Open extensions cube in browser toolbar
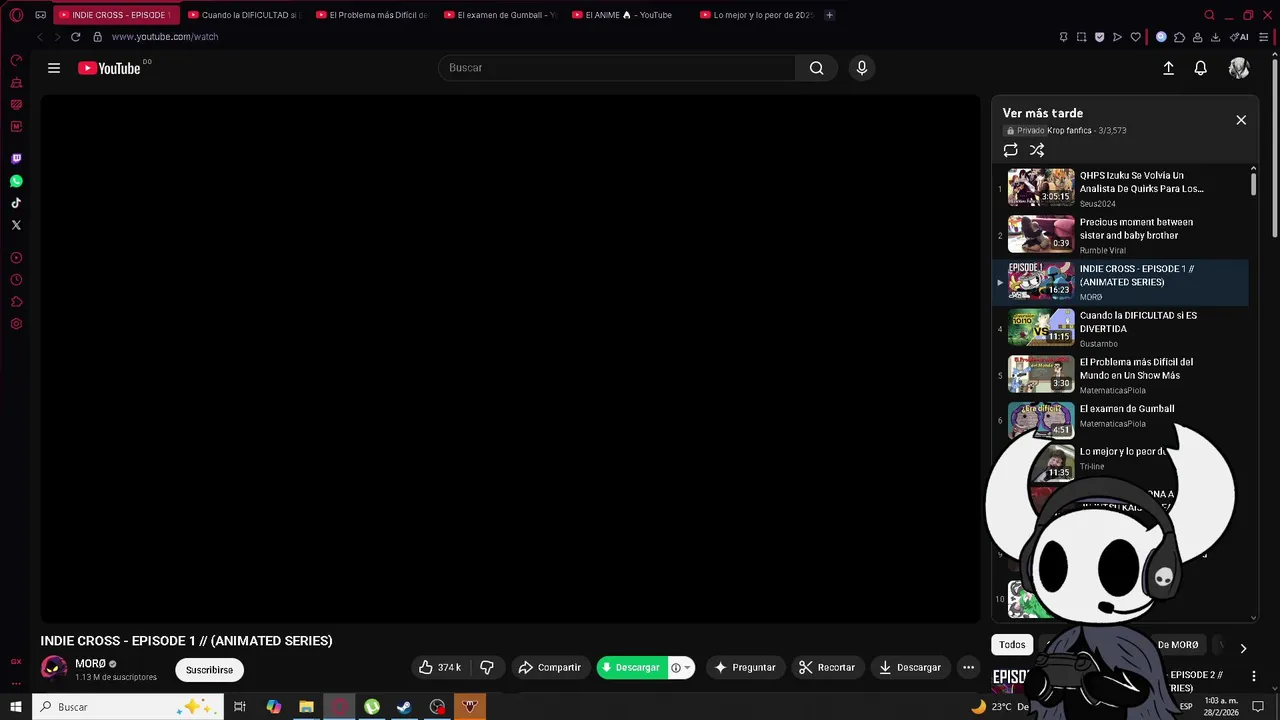Screen dimensions: 1280x720 tap(1180, 37)
